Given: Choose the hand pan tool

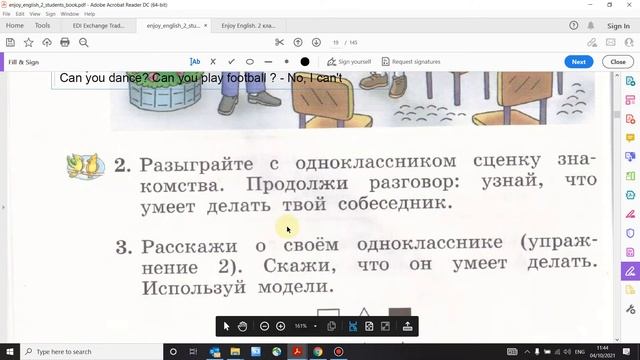Looking at the screenshot, I should point(242,326).
